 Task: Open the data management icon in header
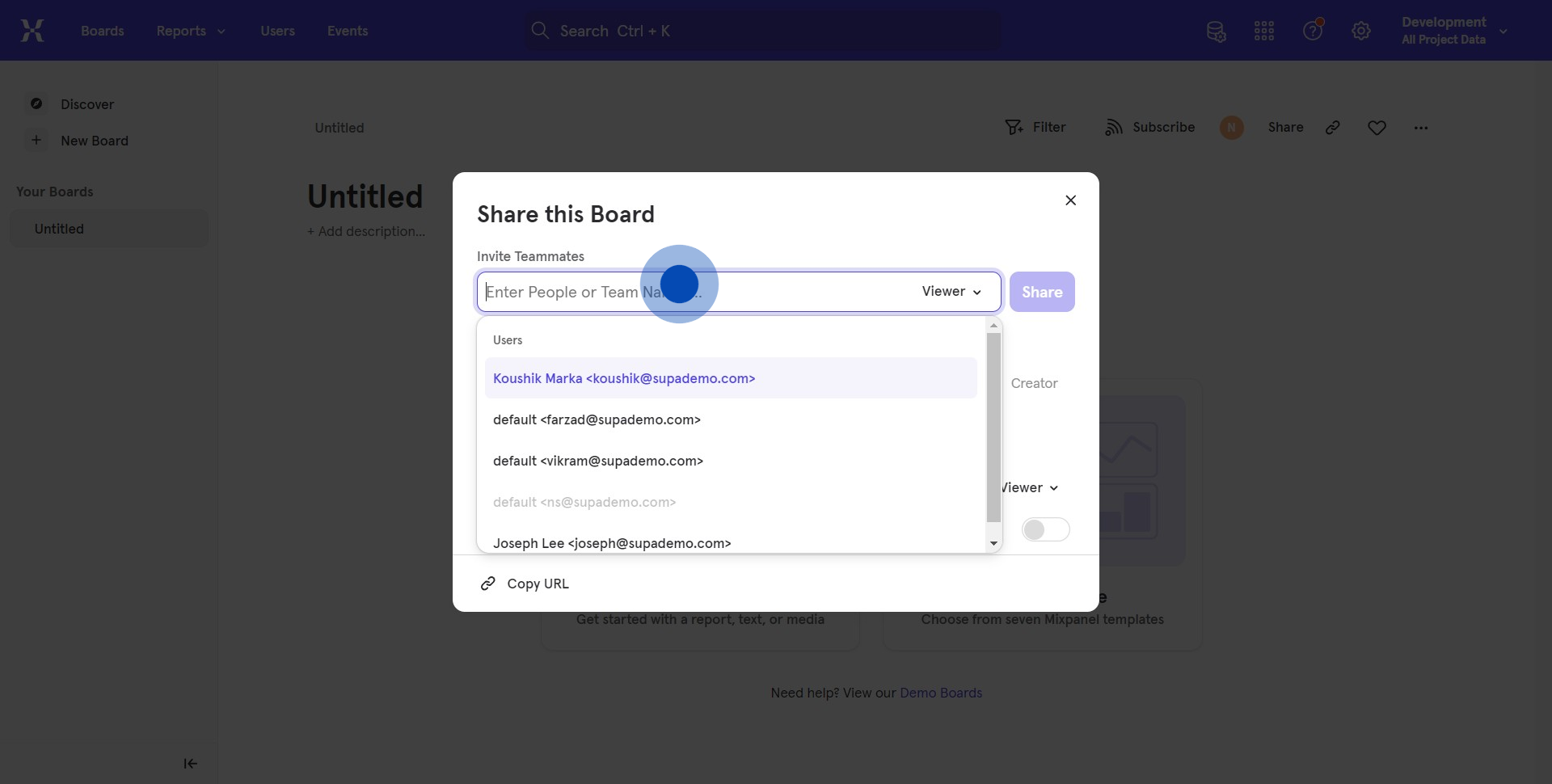coord(1216,32)
